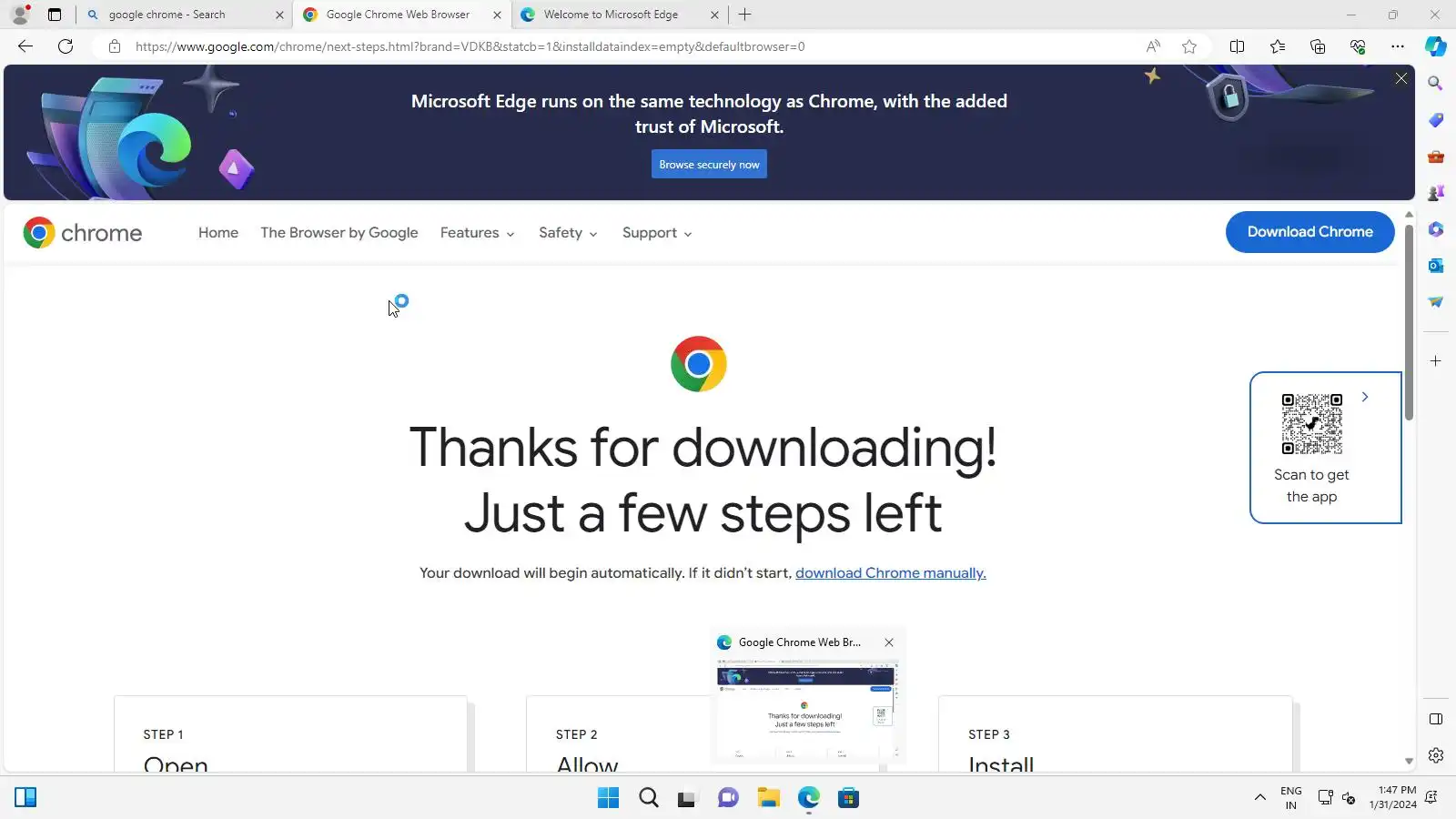Open the Widgets panel on taskbar
Screen dimensions: 1456x819
[x=25, y=798]
